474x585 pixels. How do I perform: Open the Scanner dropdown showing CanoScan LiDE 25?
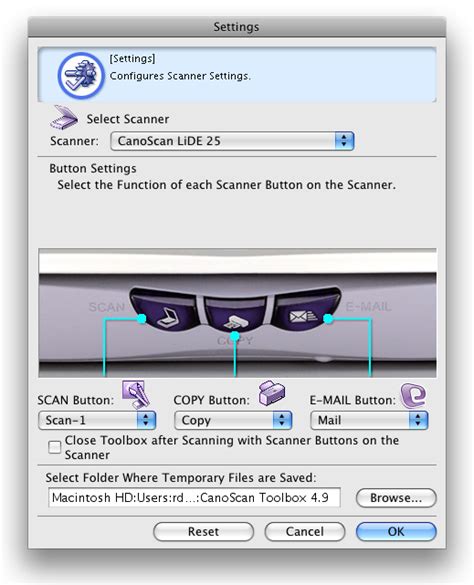click(x=232, y=141)
